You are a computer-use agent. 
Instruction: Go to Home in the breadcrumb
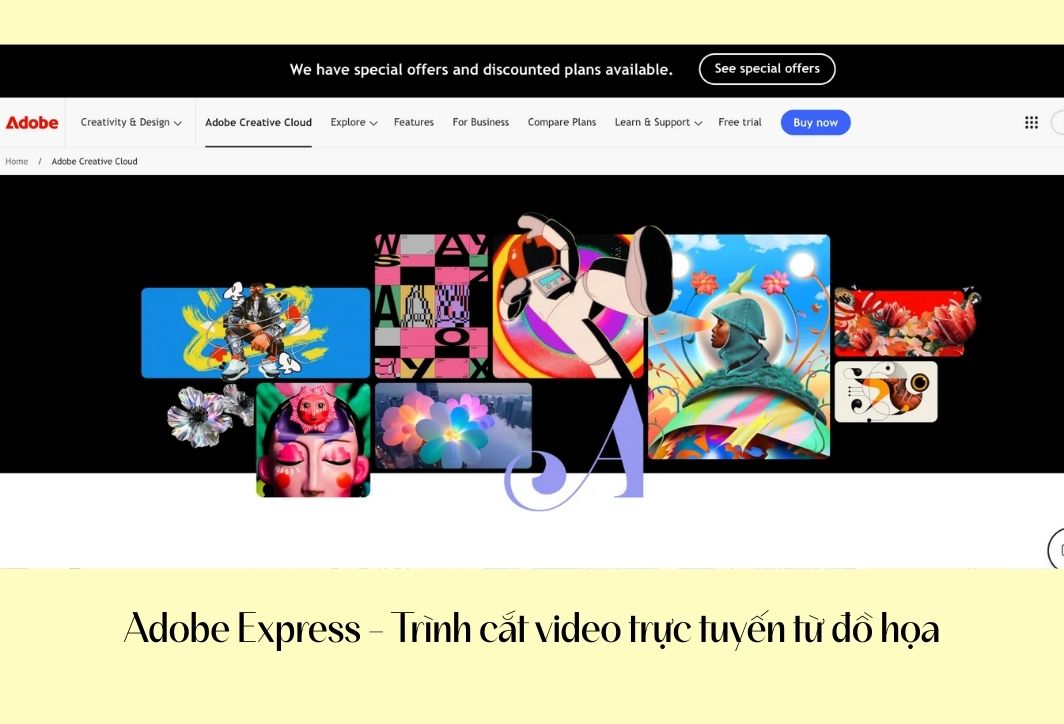[17, 161]
